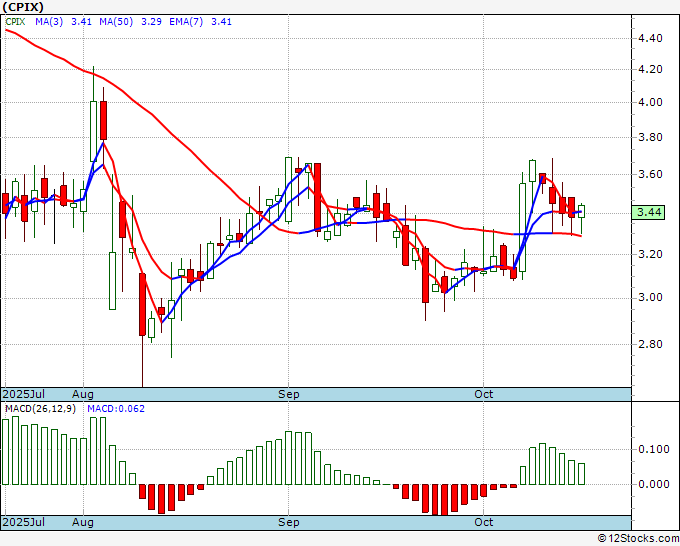Click the current price tag 3.44
Screen dimensions: 680x546
(x=649, y=212)
